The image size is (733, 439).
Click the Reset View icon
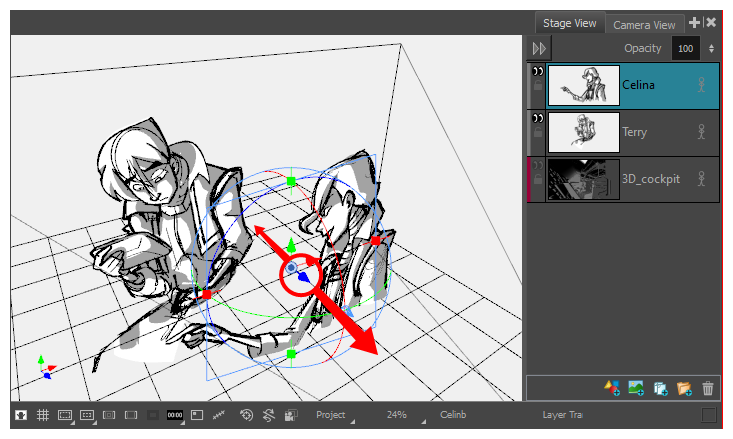[x=246, y=415]
